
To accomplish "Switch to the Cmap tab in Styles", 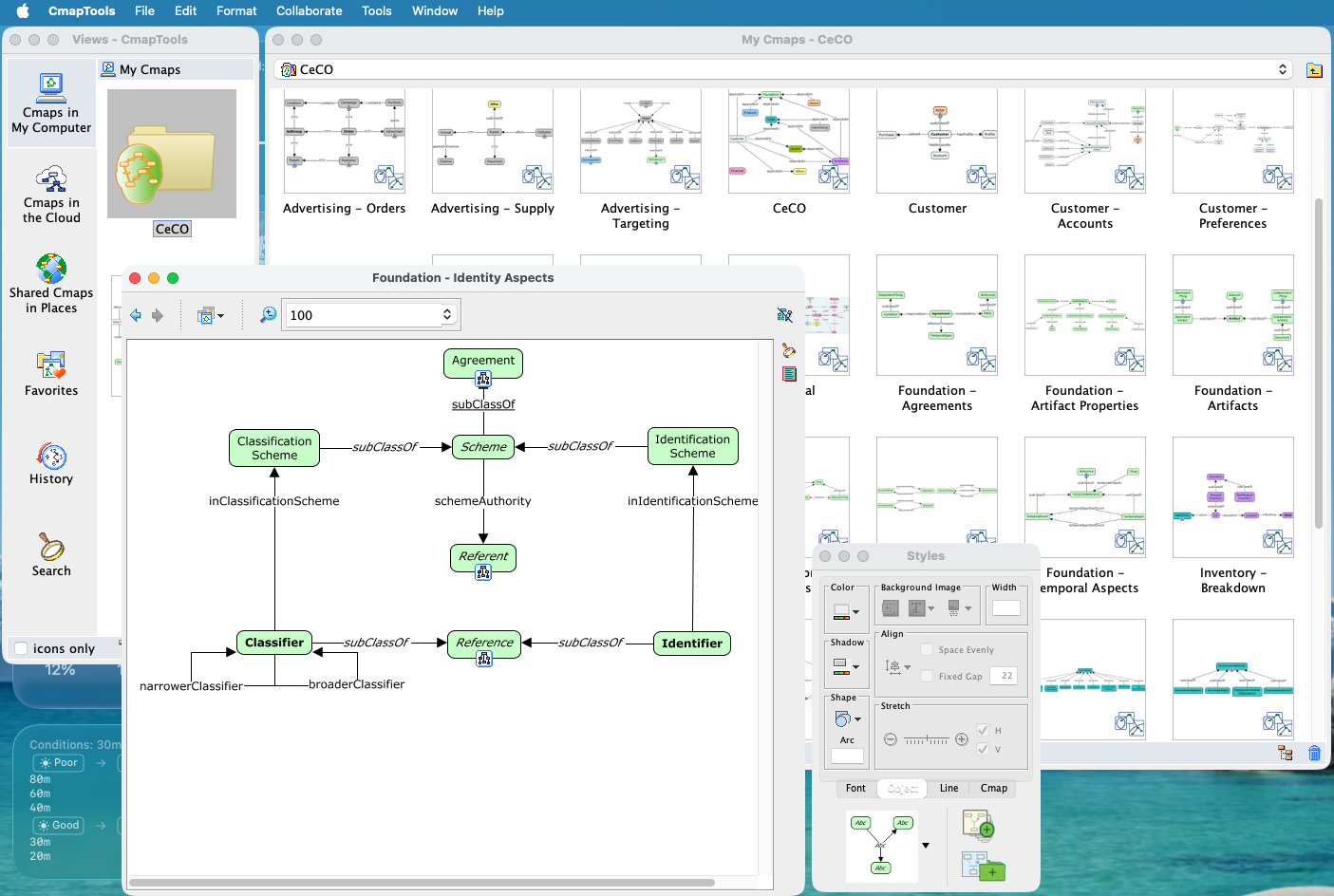I will (994, 788).
